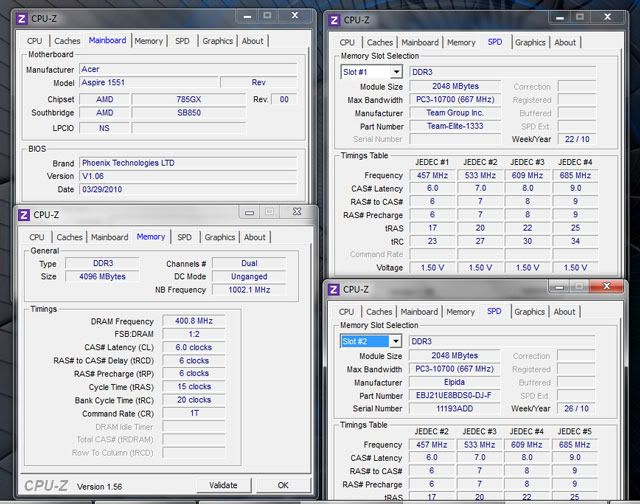Open the CPU tab in Mainboard window

(34, 41)
